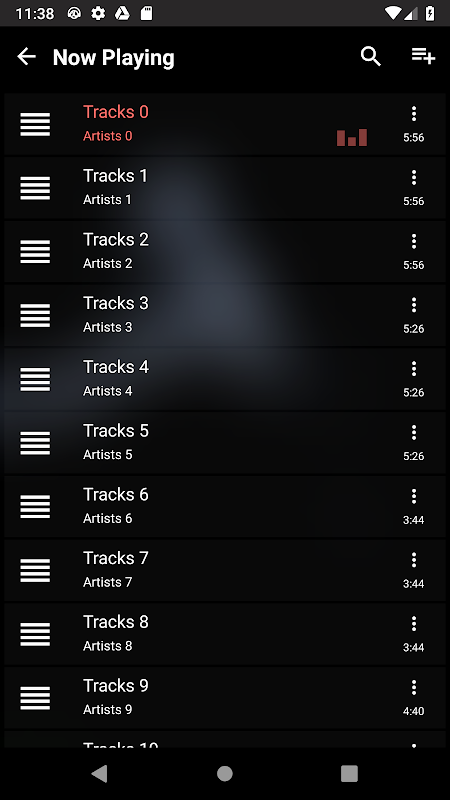
Task: Tap the back arrow beside Now Playing
Action: 27,57
